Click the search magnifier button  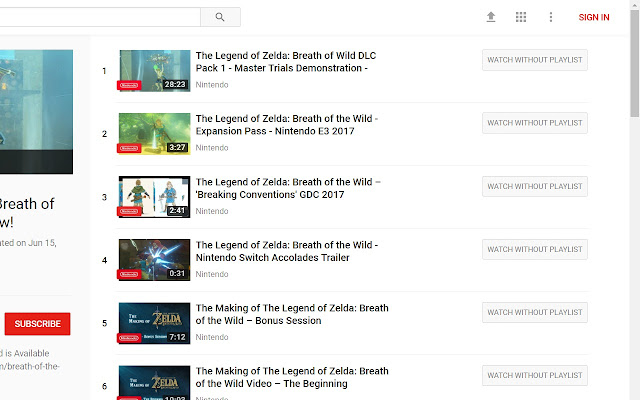(220, 17)
